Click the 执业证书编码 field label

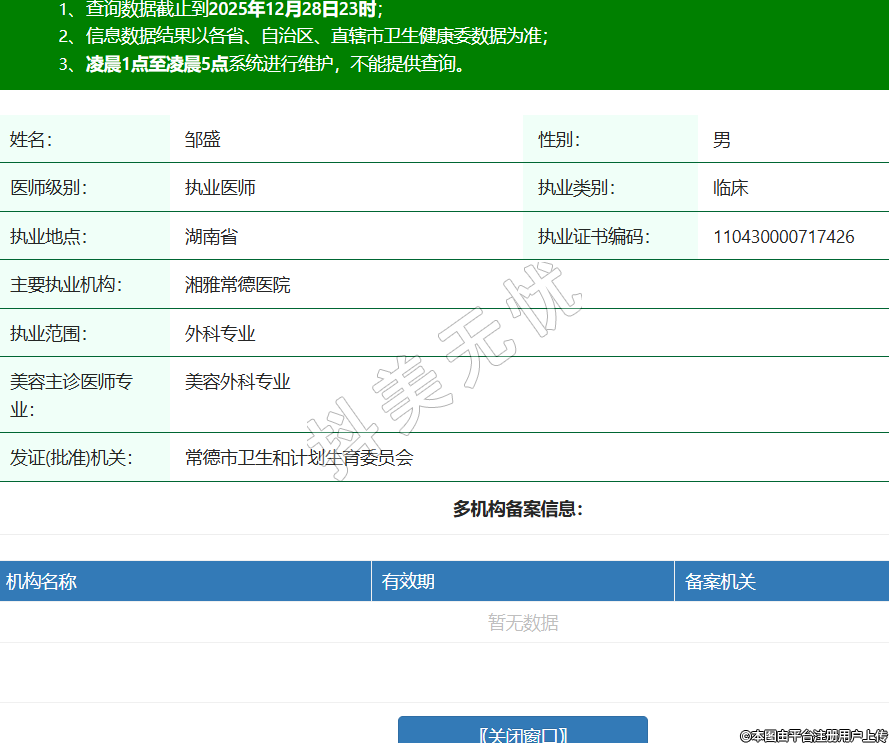click(593, 237)
